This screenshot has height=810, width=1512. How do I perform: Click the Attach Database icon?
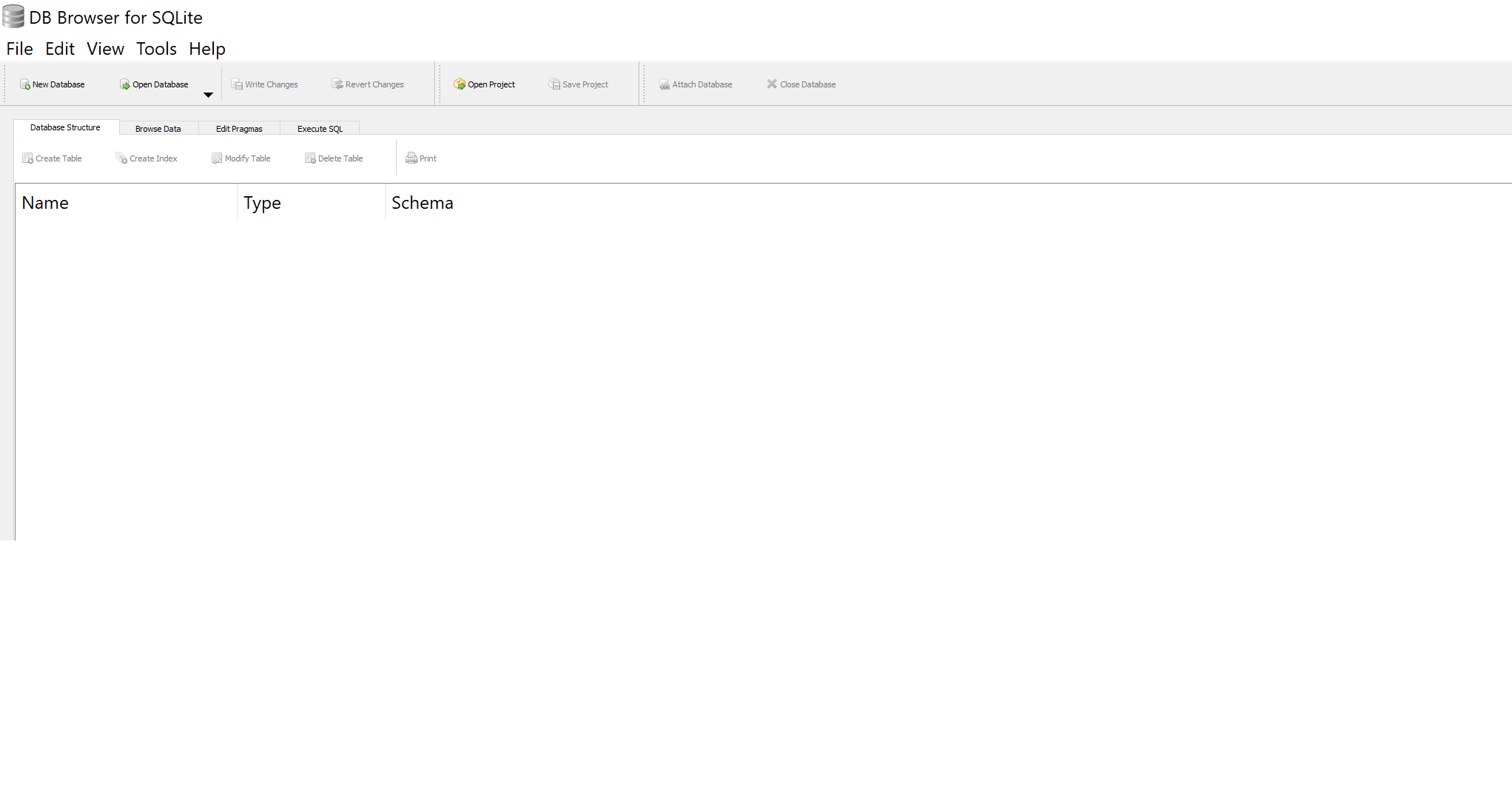(665, 84)
